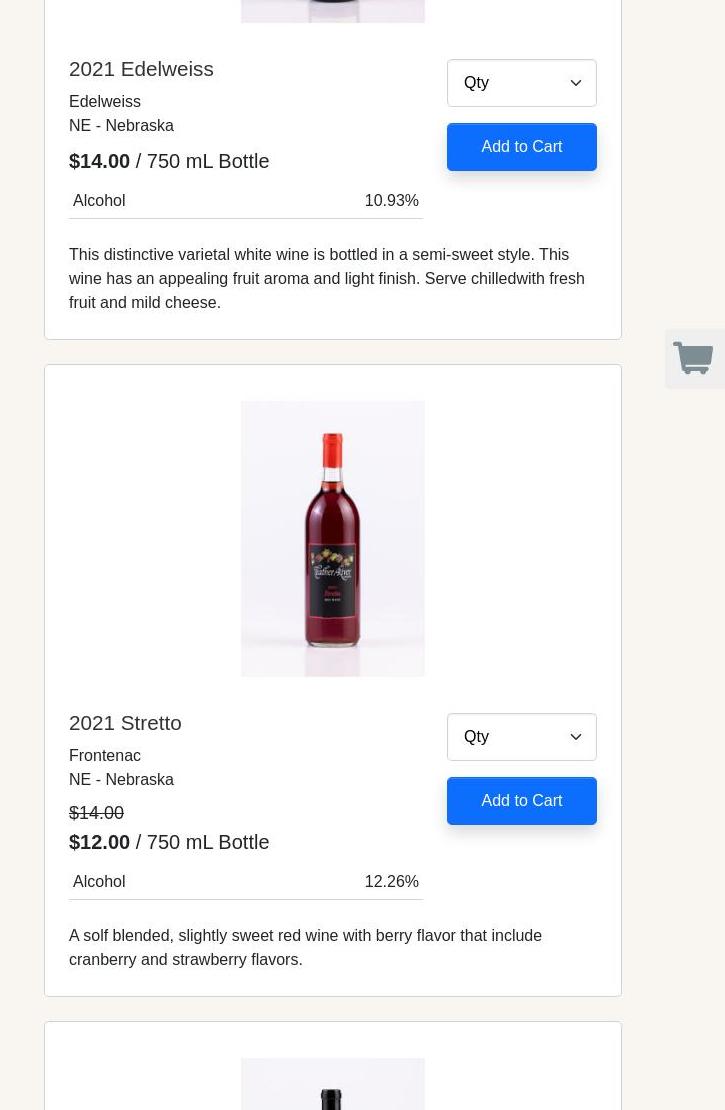Click the crossed-out $14.00 Stretto price

96,813
